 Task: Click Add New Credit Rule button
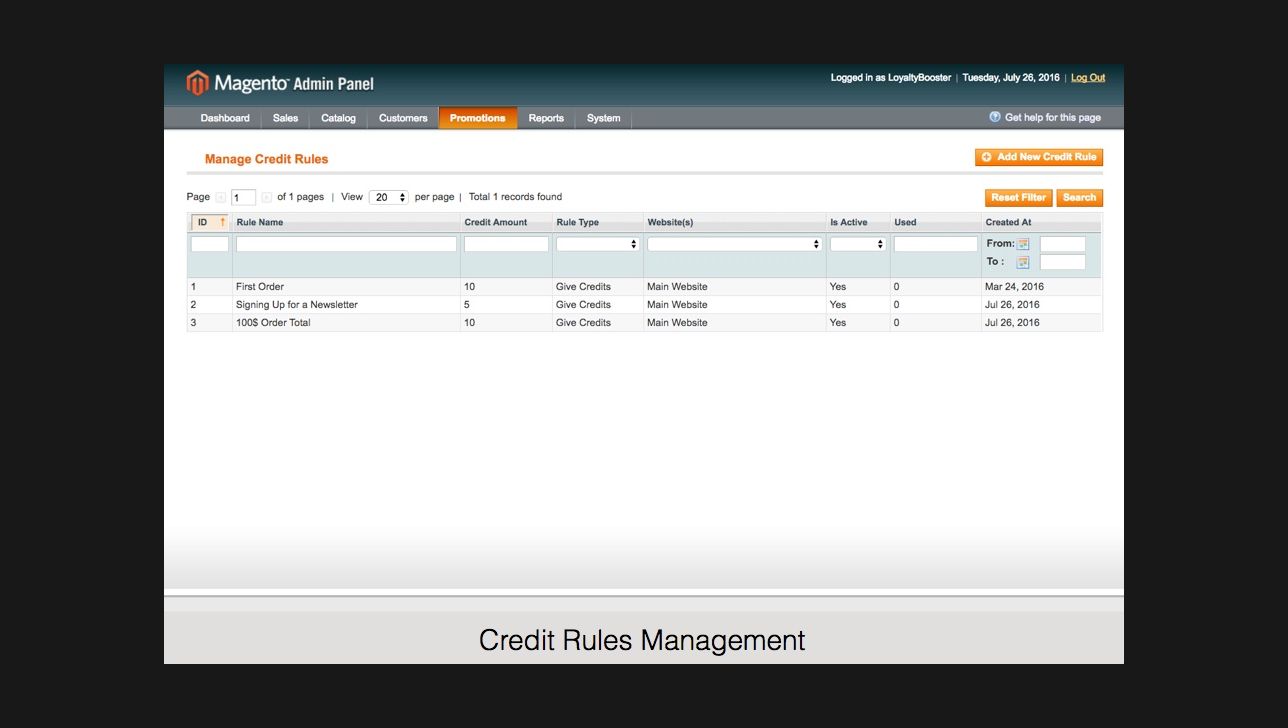(x=1039, y=157)
